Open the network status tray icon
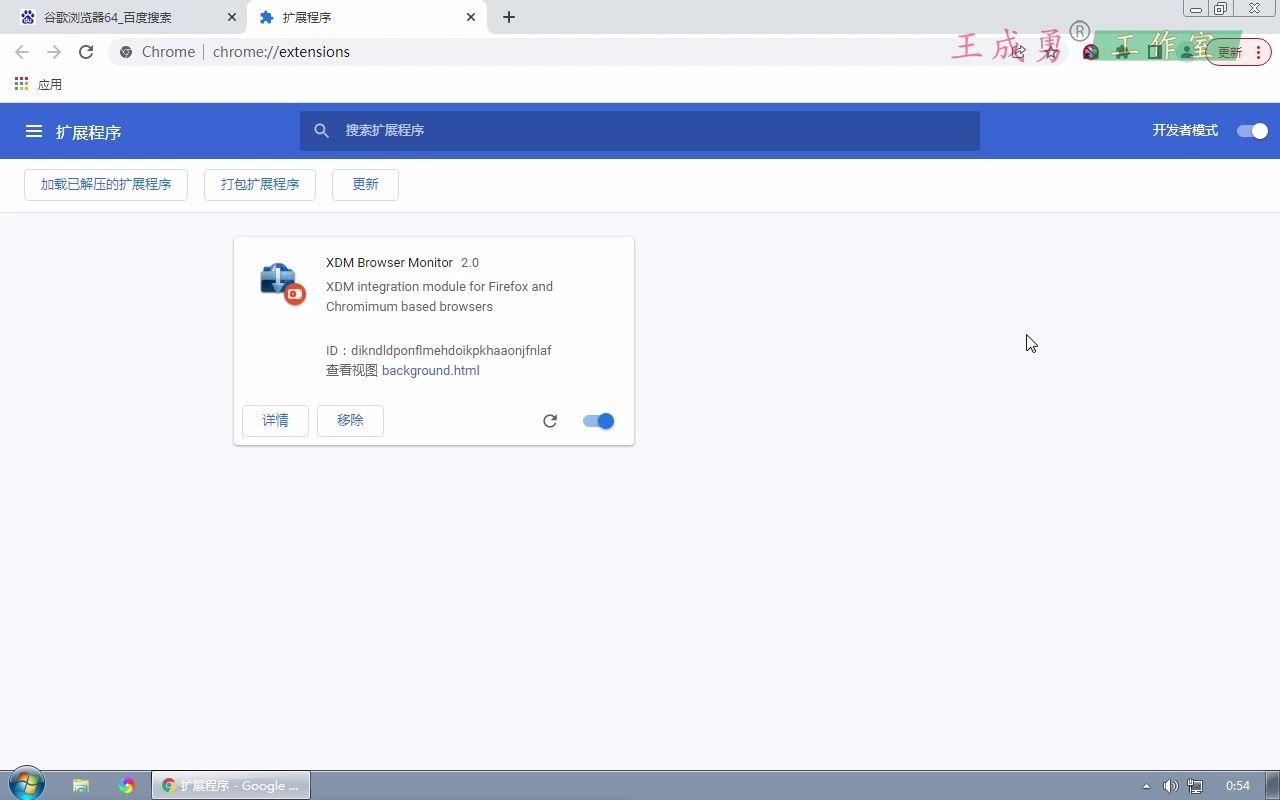Image resolution: width=1280 pixels, height=800 pixels. 1195,786
